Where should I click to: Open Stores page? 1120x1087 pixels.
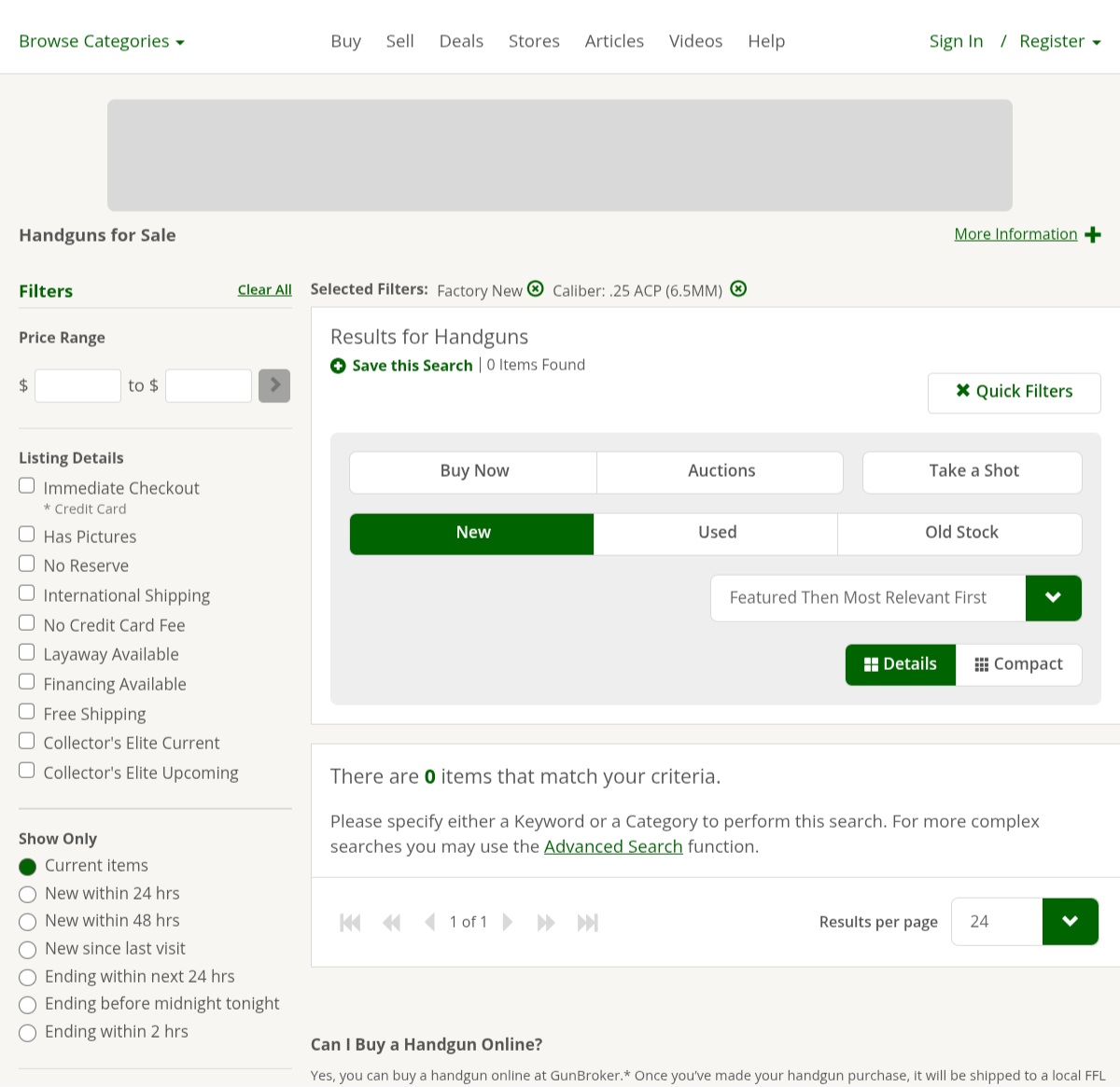[x=534, y=41]
